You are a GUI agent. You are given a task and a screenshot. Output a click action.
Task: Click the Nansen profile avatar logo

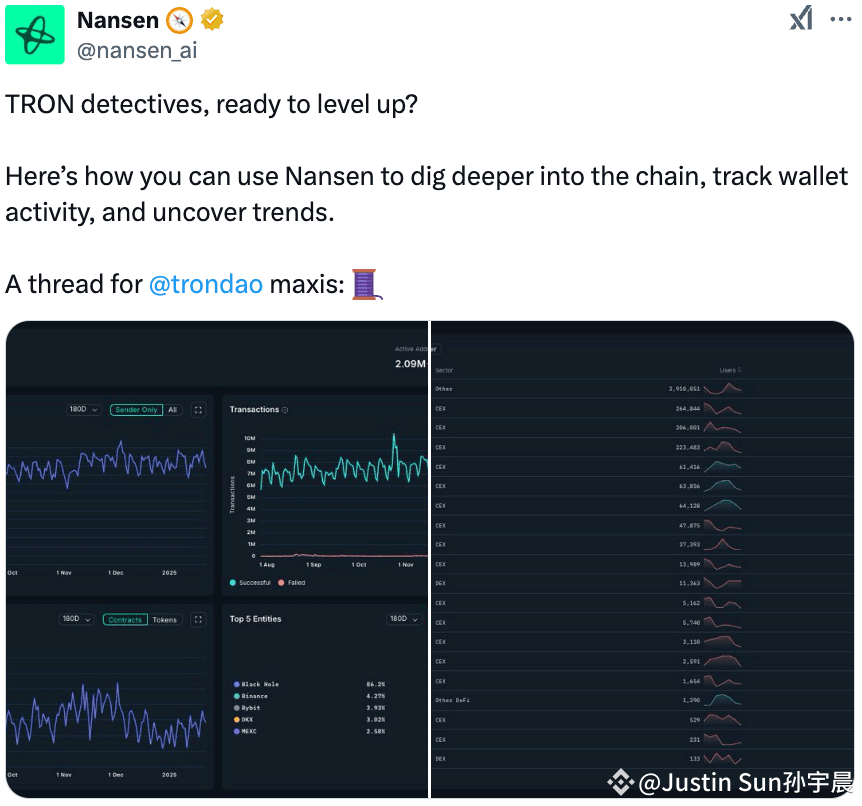pos(34,34)
